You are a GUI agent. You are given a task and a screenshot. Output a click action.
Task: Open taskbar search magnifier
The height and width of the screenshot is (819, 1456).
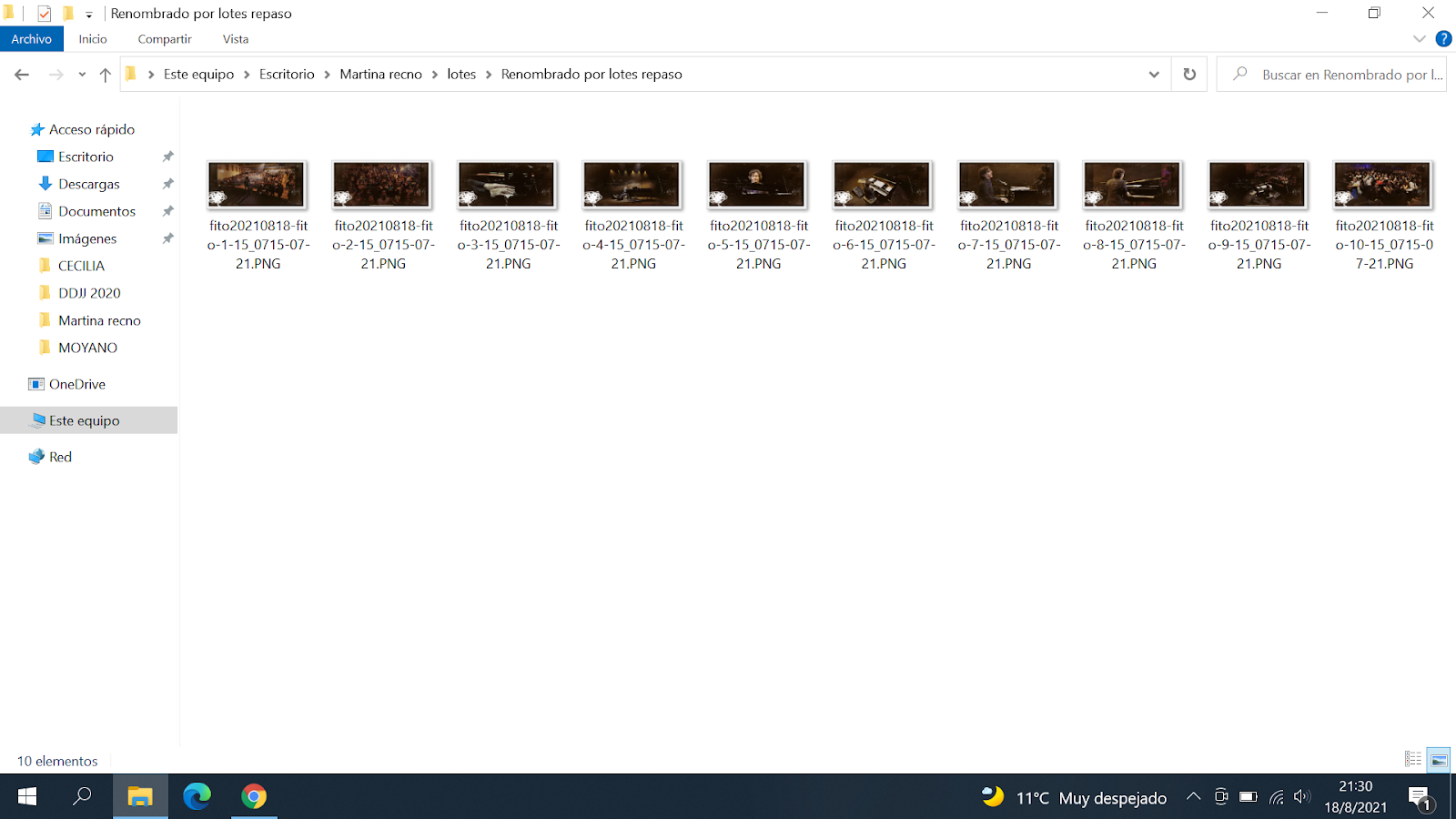pyautogui.click(x=82, y=797)
